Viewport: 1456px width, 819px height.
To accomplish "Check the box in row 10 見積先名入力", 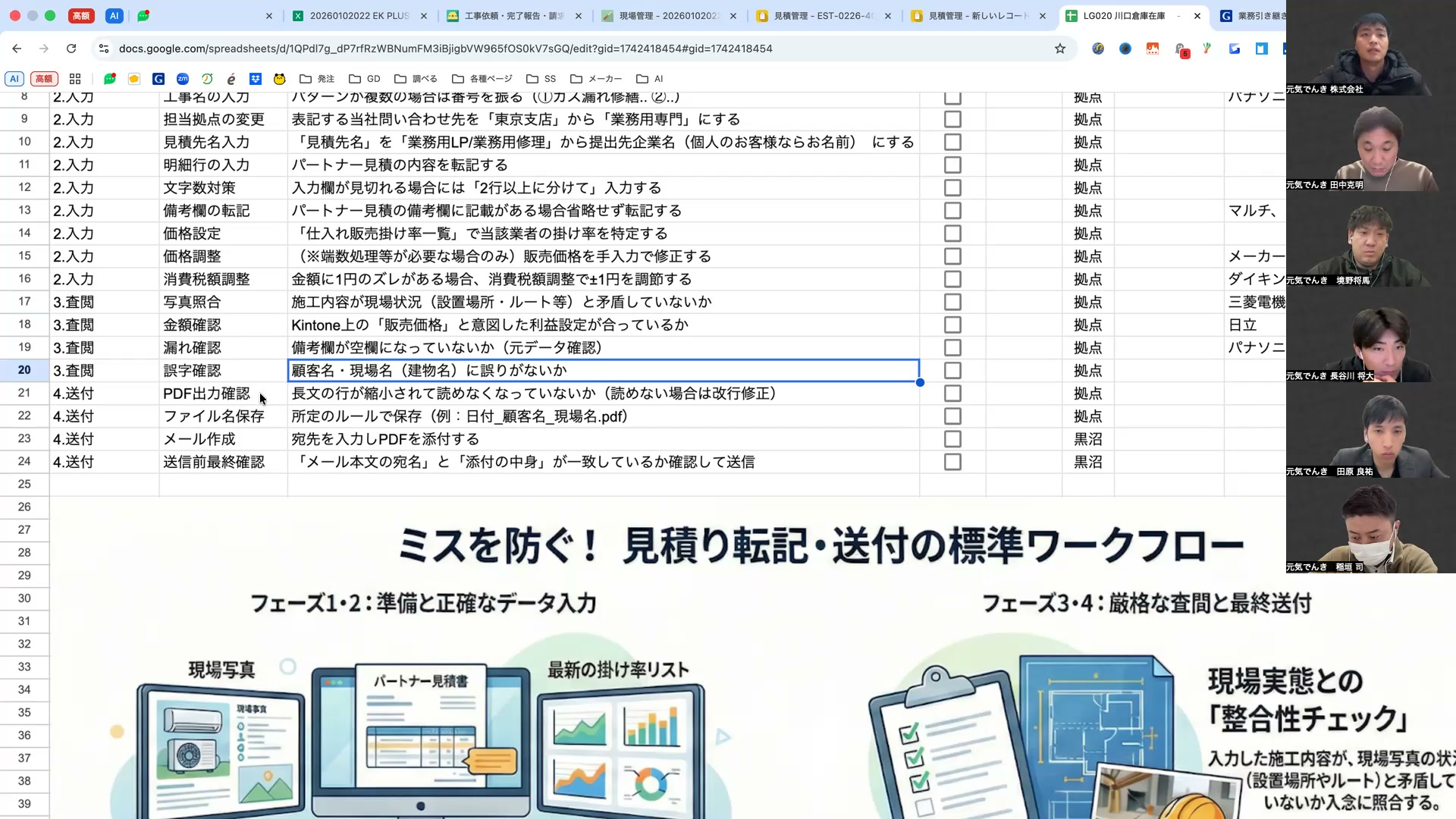I will coord(952,143).
